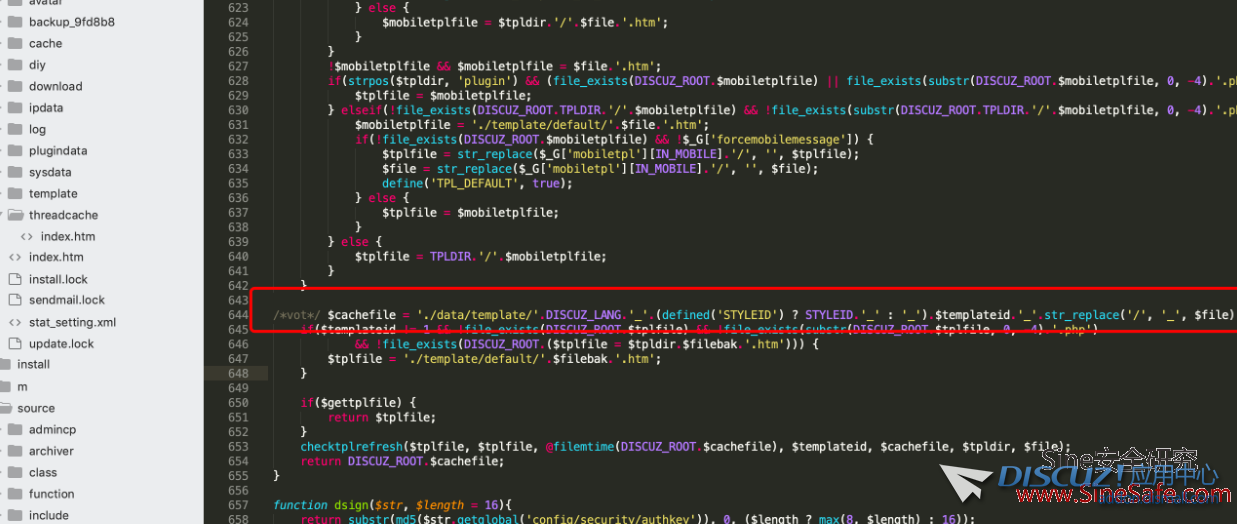Click line number 644 in gutter
Viewport: 1237px width, 524px height.
pos(238,315)
